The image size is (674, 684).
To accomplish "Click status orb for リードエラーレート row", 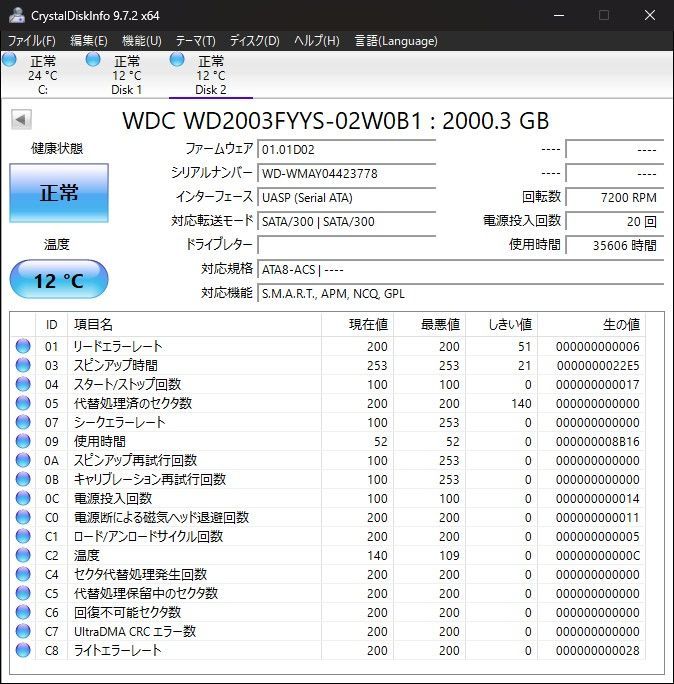I will pos(23,346).
